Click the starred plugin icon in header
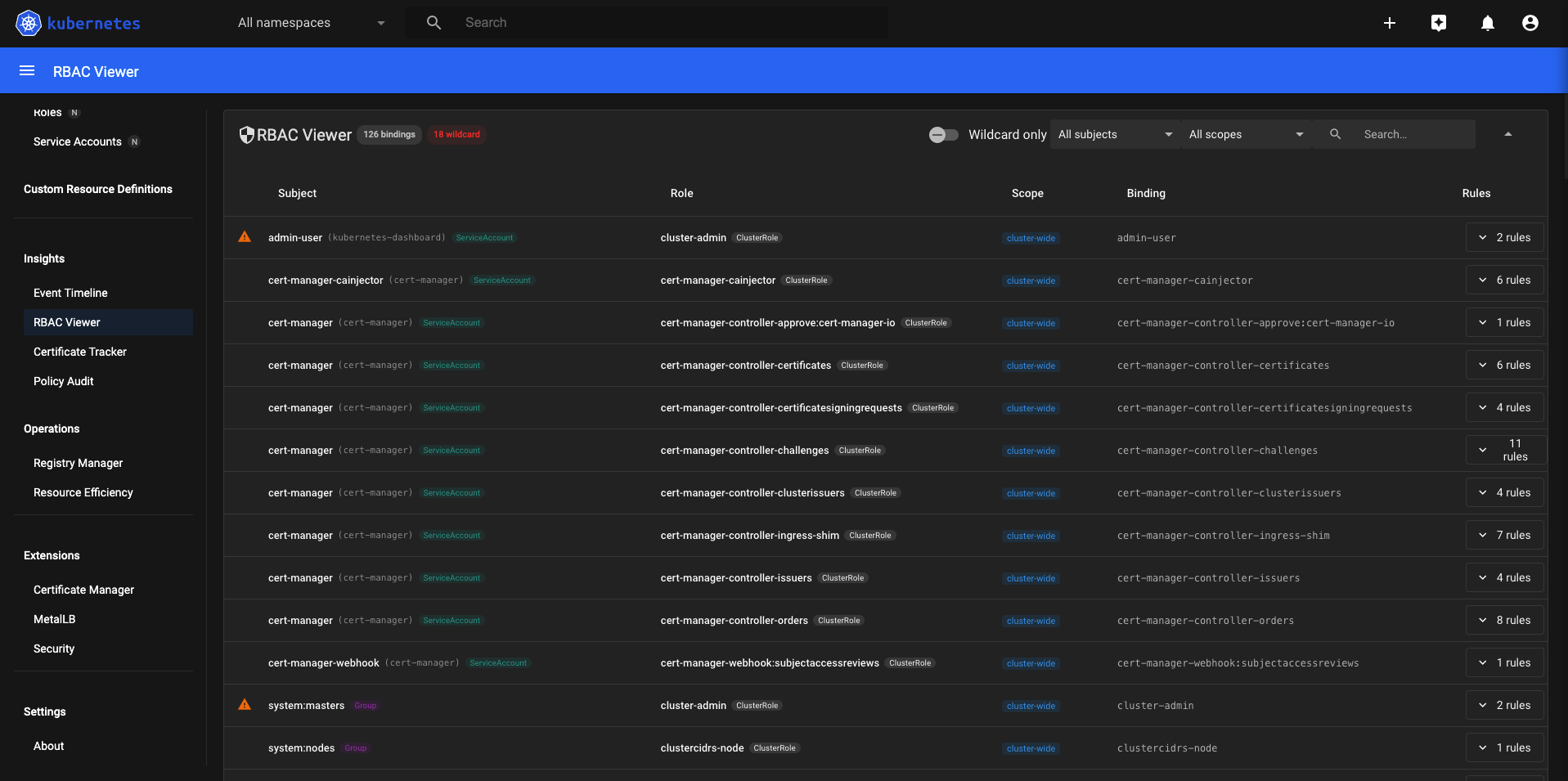The height and width of the screenshot is (781, 1568). click(x=1439, y=23)
